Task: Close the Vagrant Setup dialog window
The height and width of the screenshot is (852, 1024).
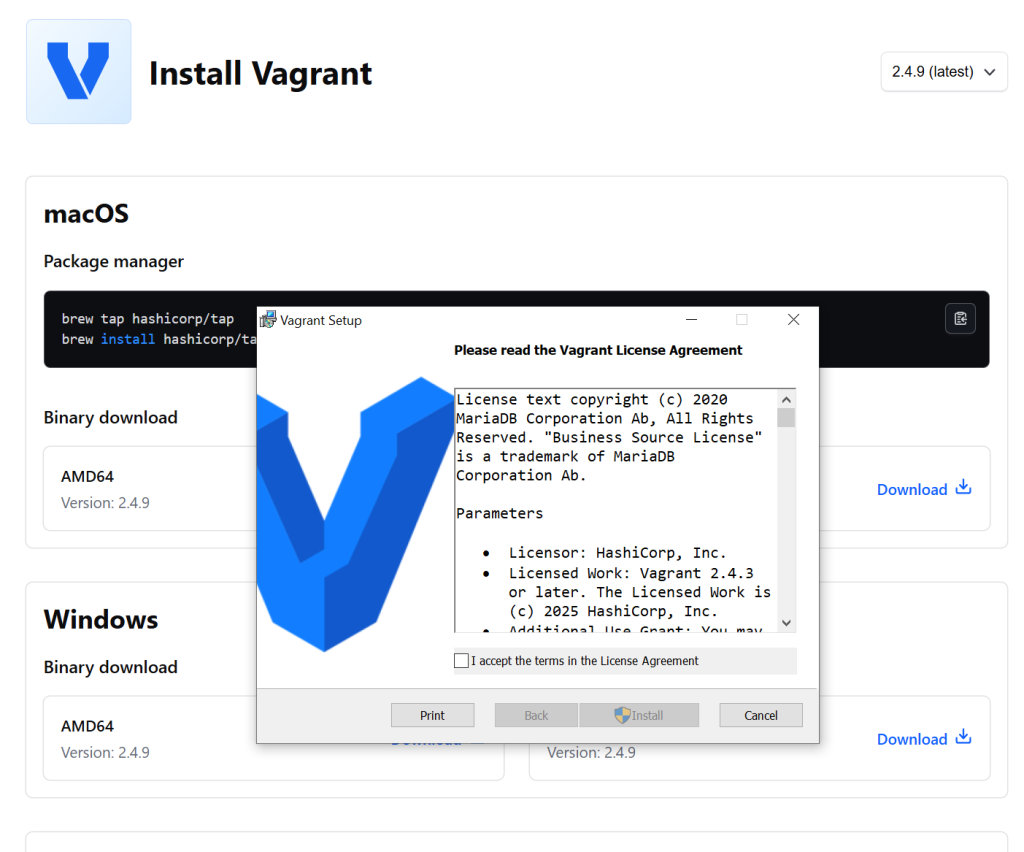Action: 793,320
